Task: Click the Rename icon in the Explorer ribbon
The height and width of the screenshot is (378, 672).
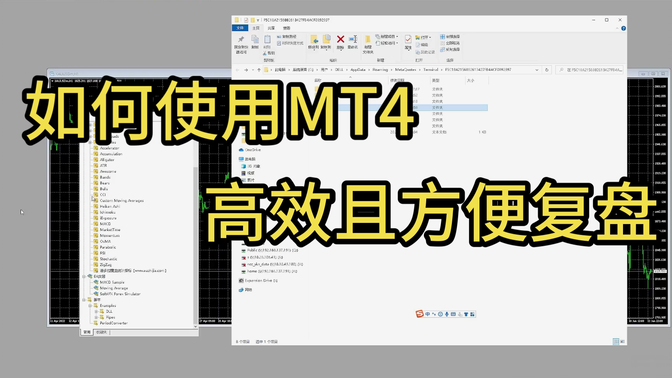Action: tap(353, 39)
